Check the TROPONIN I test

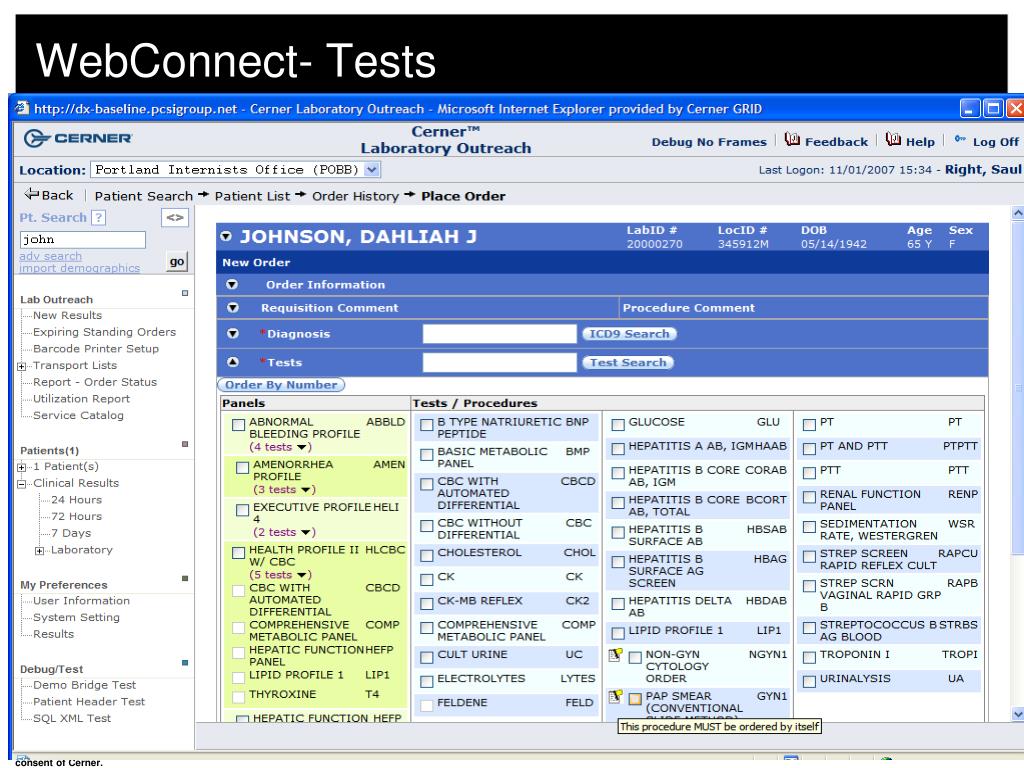809,658
